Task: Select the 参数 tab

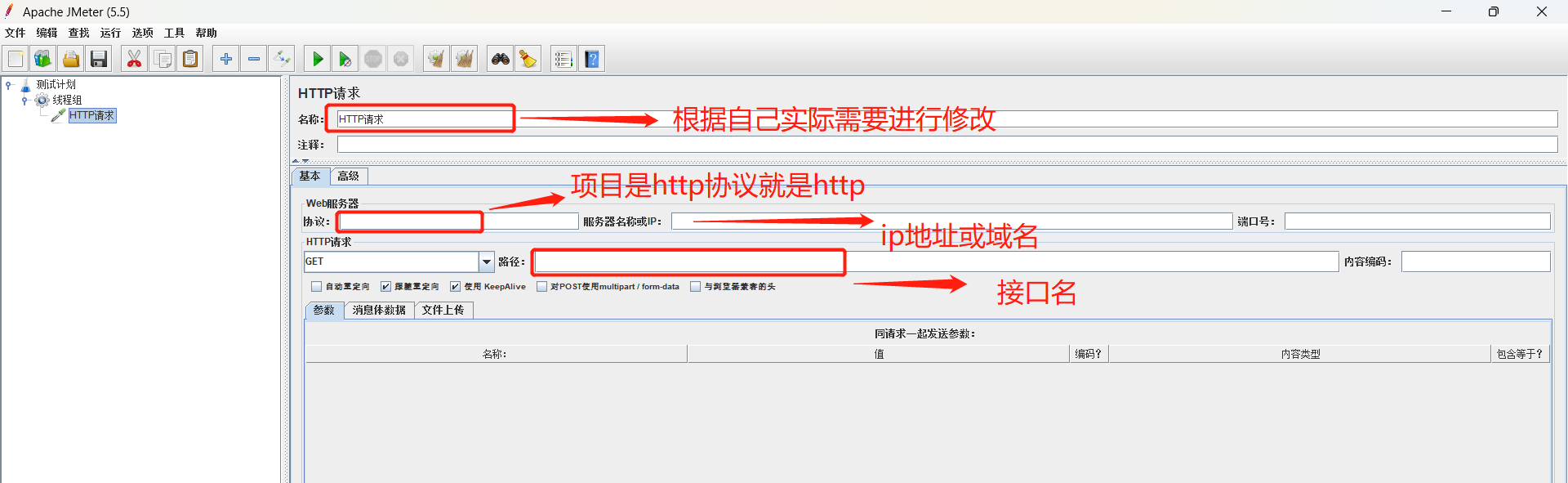Action: [x=324, y=311]
